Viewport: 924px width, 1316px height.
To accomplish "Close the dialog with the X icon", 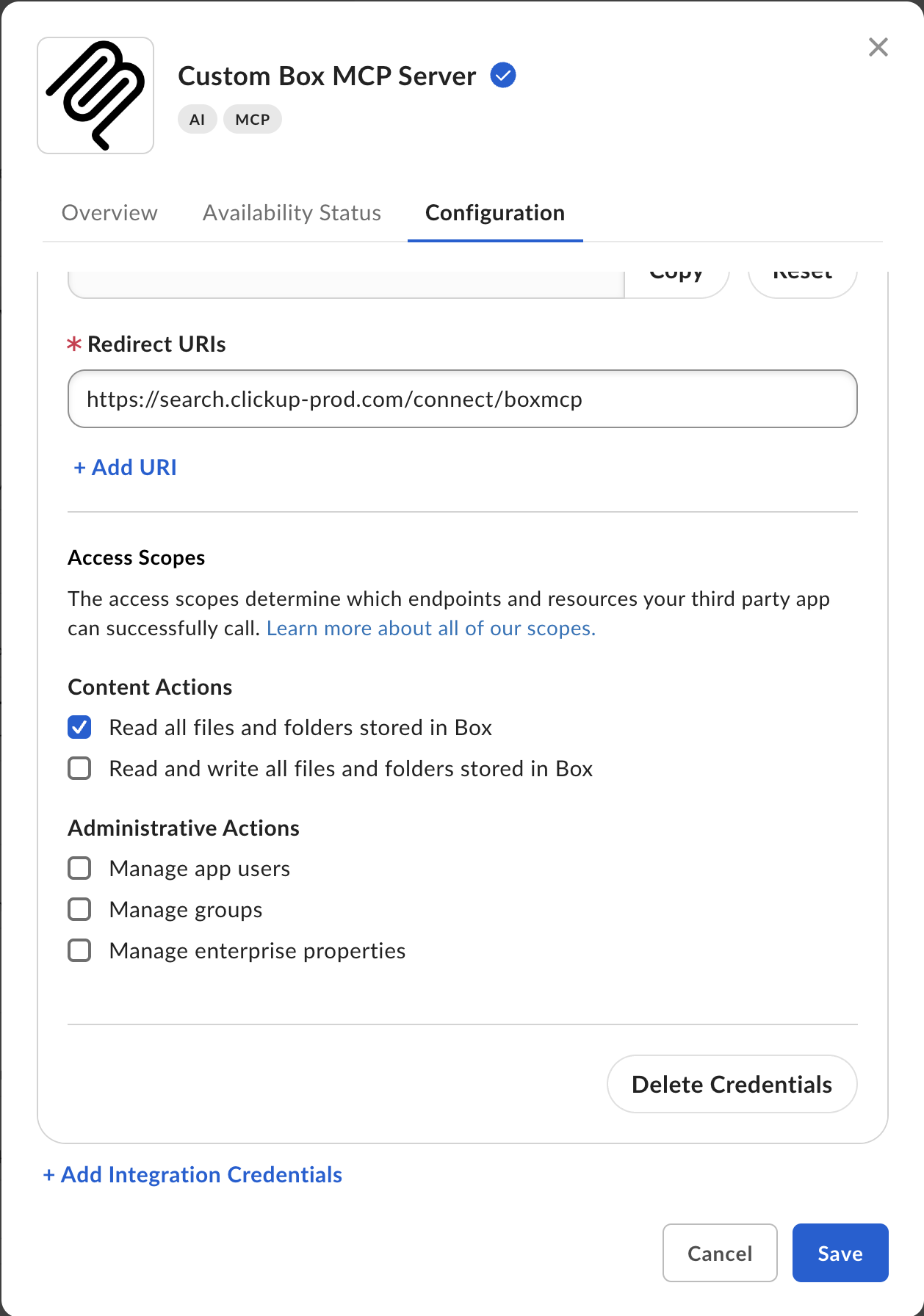I will point(878,47).
